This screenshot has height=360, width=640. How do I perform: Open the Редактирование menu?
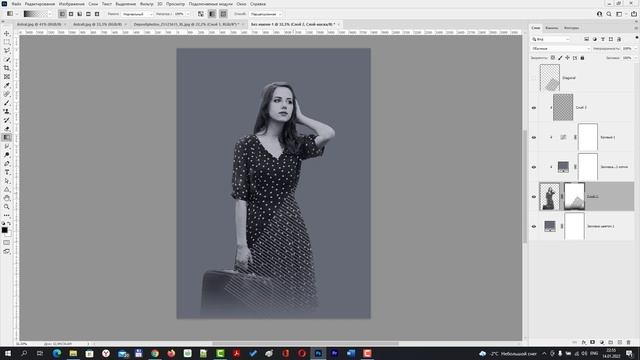[x=40, y=4]
